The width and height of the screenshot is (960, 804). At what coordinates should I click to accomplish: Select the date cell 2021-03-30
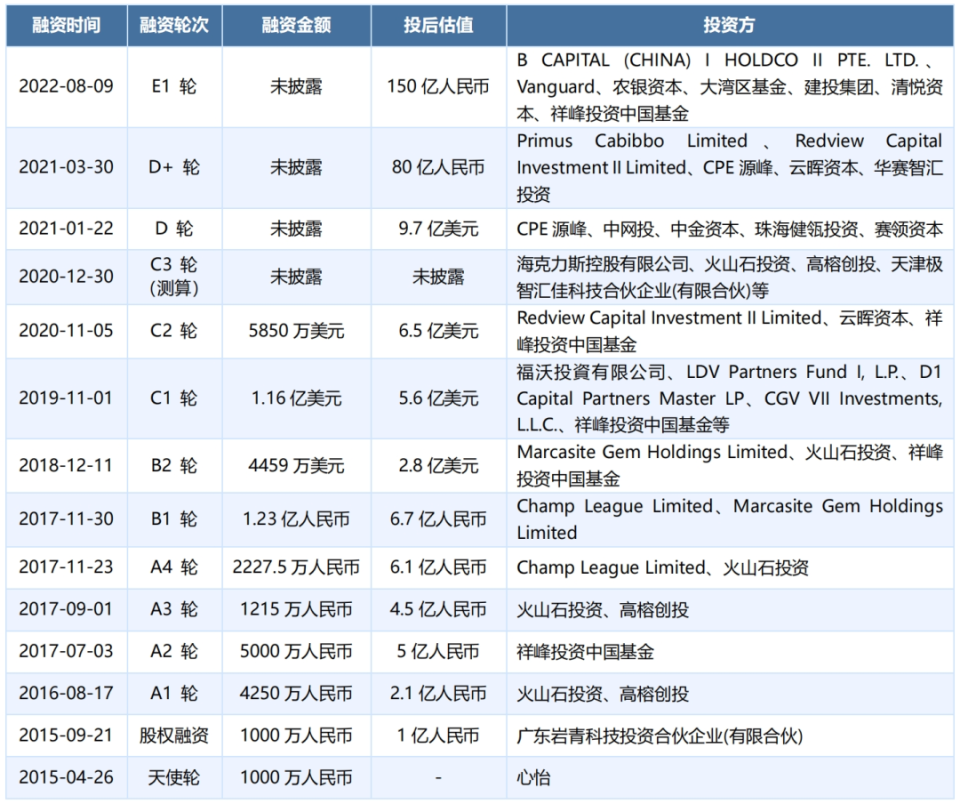[67, 168]
